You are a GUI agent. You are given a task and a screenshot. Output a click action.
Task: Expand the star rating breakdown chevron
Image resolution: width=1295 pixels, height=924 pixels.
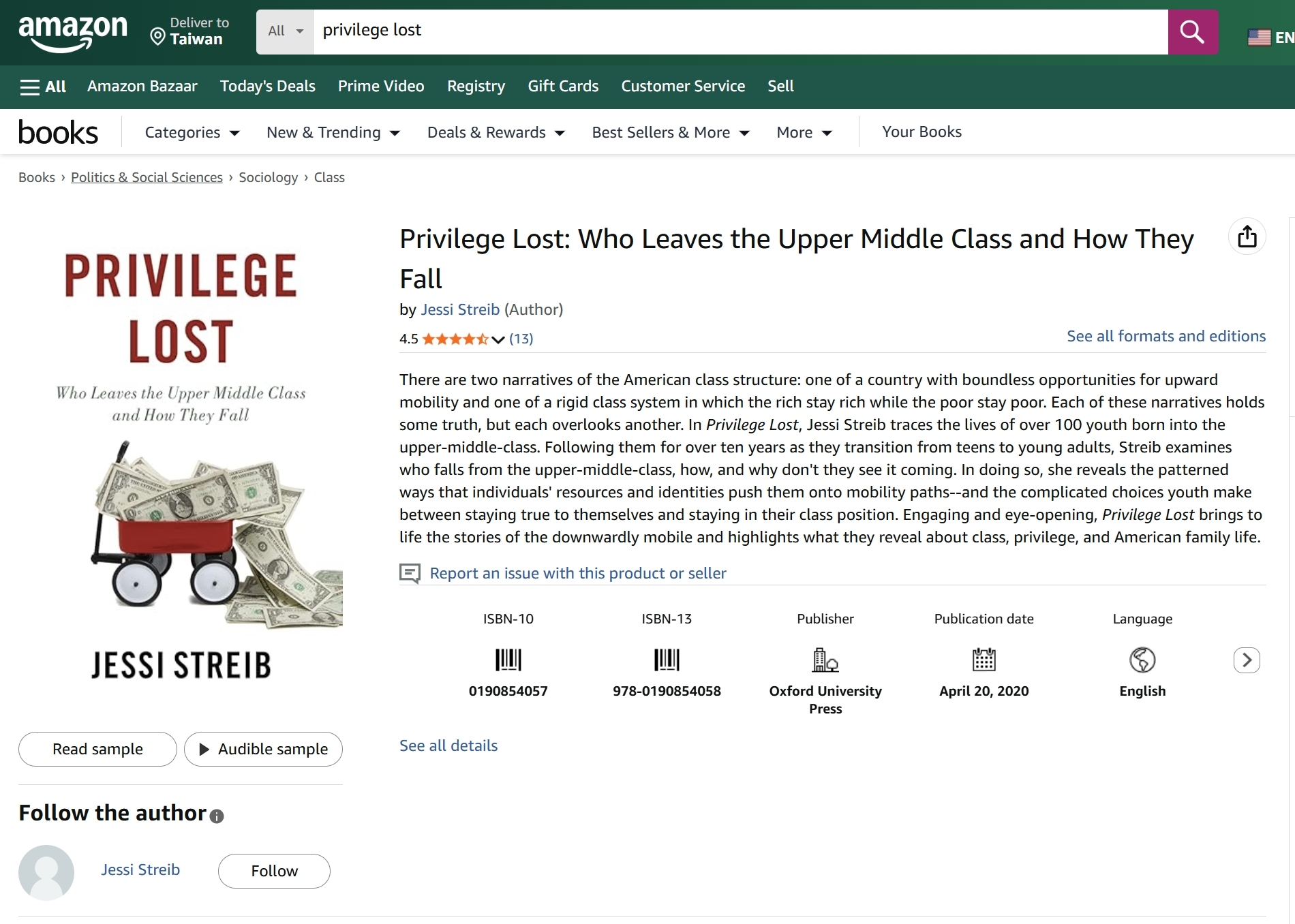498,339
